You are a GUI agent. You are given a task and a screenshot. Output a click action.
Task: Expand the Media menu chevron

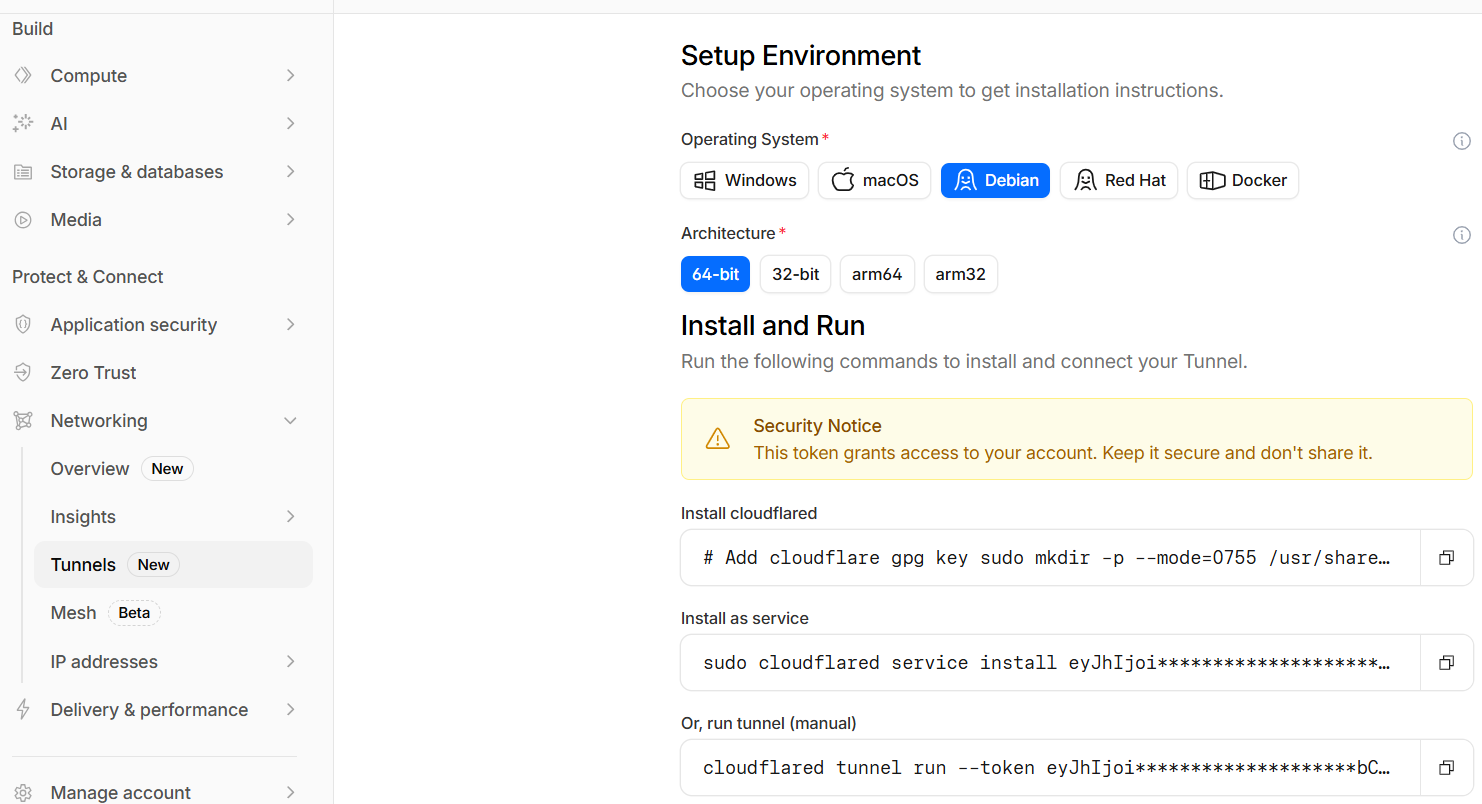pyautogui.click(x=290, y=220)
